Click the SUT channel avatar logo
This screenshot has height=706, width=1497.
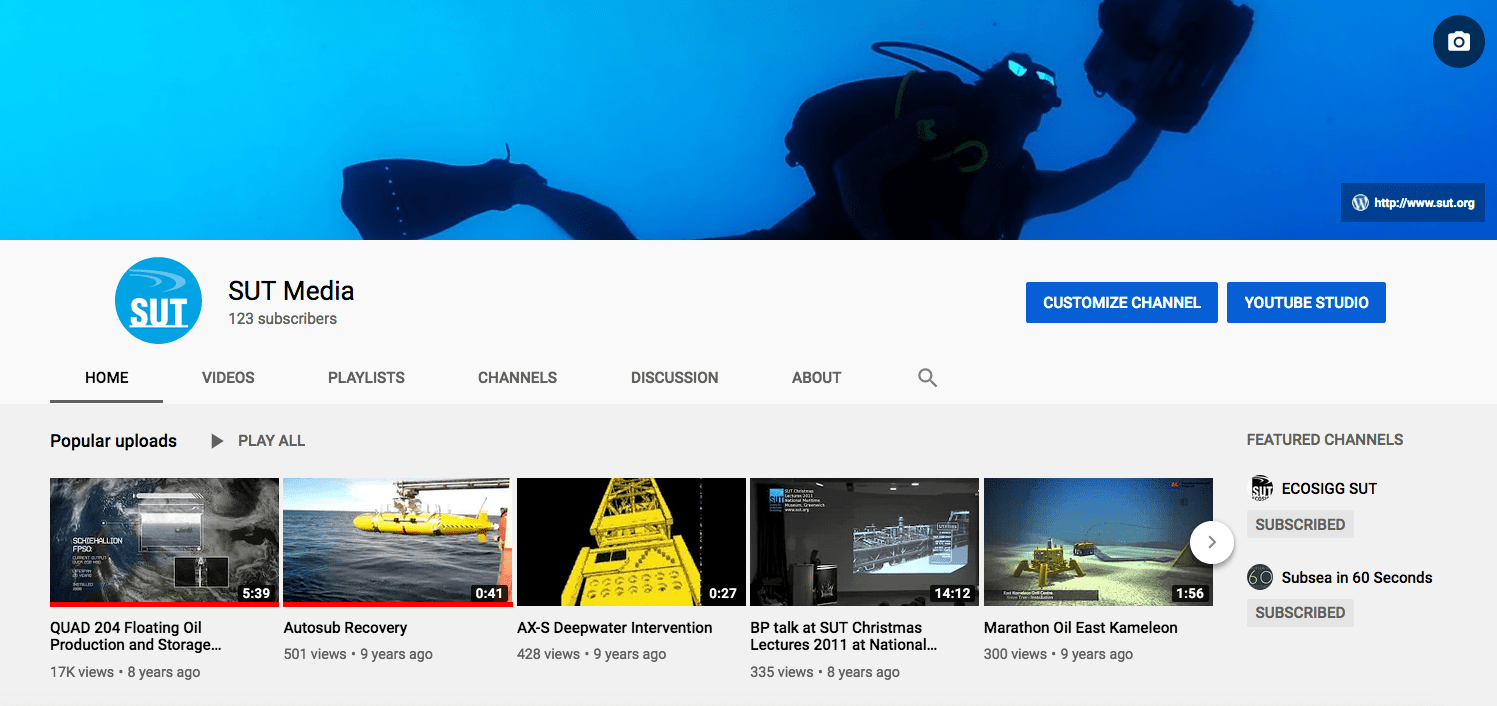point(159,301)
